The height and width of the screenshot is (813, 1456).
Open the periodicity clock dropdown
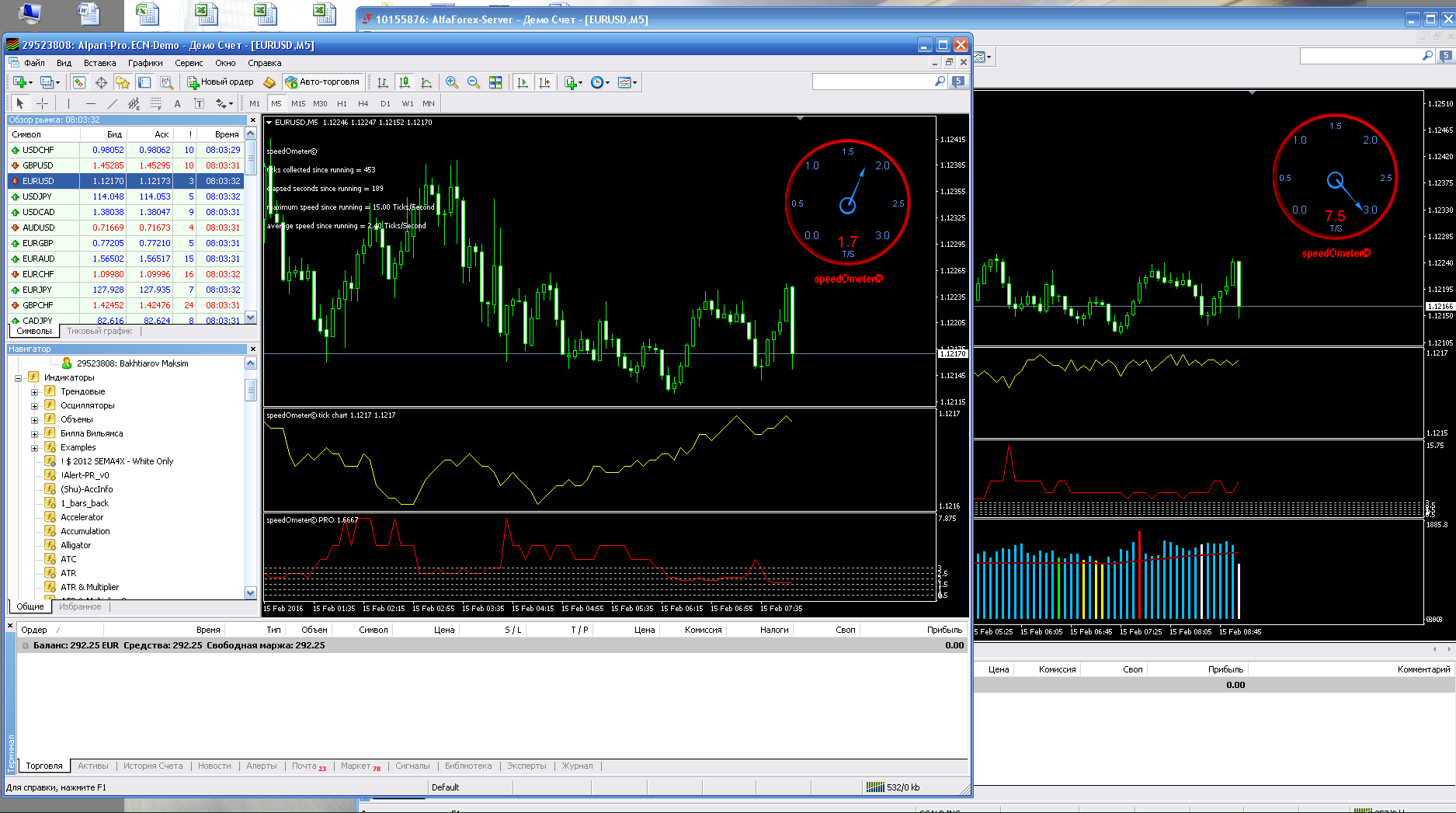pos(599,82)
